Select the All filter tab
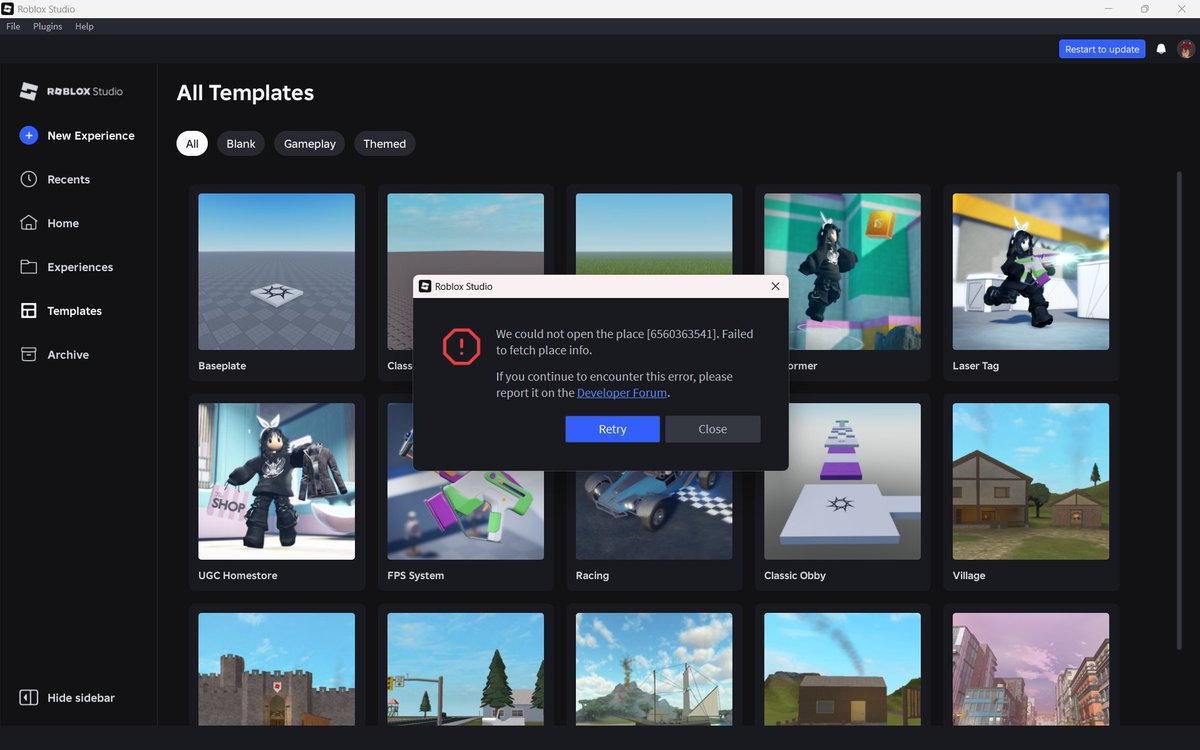Image resolution: width=1200 pixels, height=750 pixels. [x=192, y=144]
